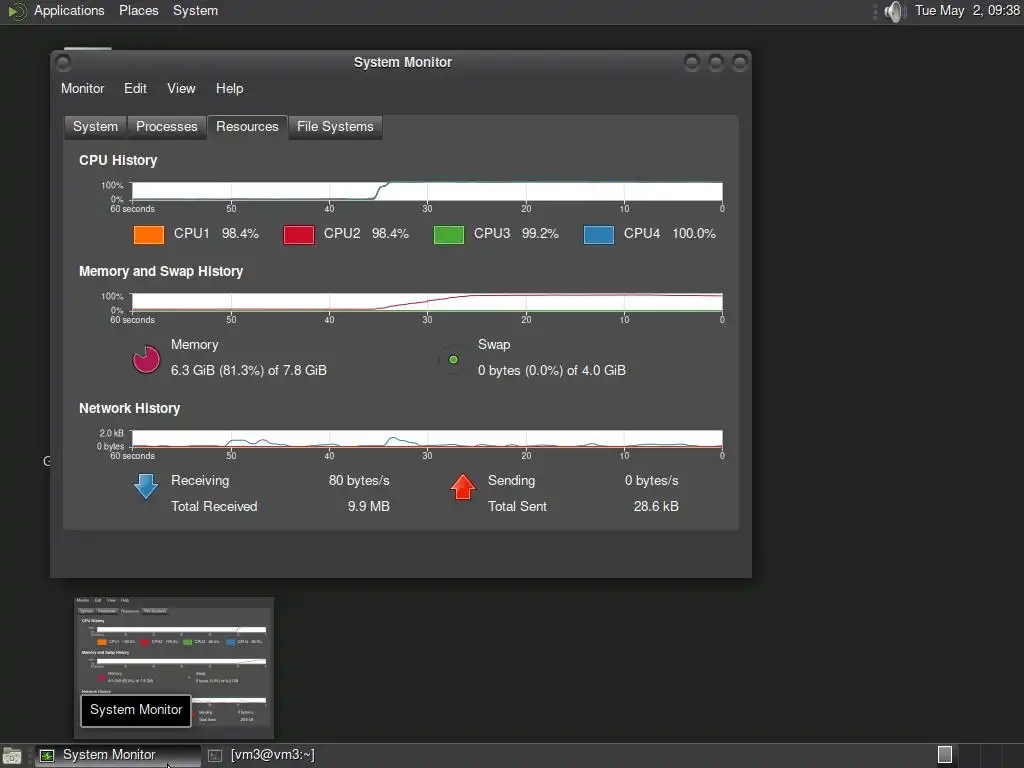
Task: Click the Memory pie chart icon
Action: (x=146, y=359)
